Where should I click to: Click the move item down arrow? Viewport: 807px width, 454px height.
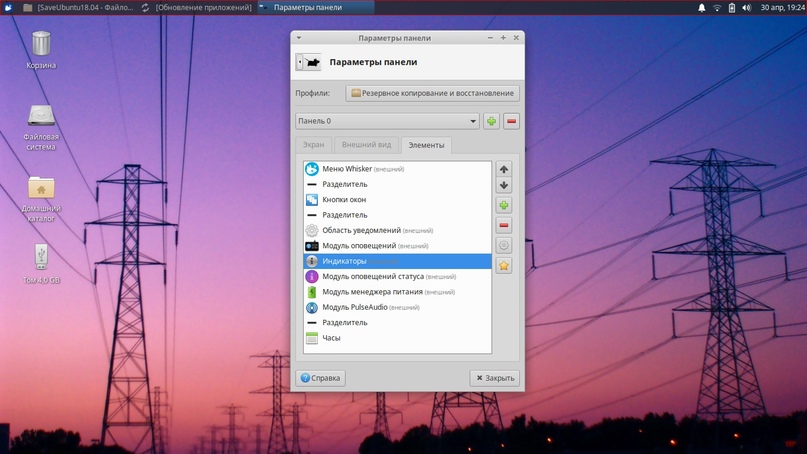tap(504, 186)
